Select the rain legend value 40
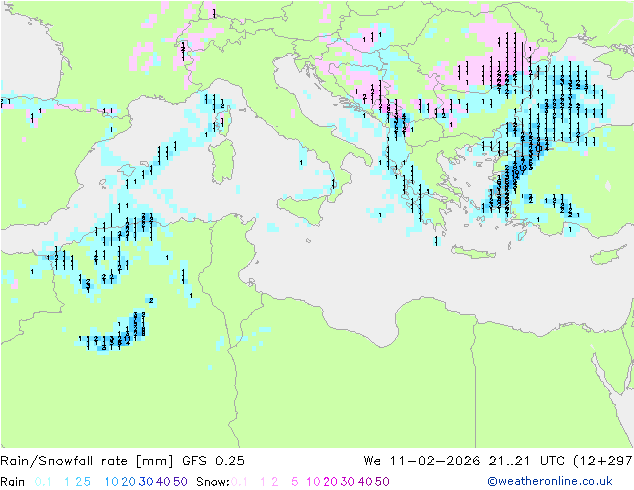The height and width of the screenshot is (490, 634). click(163, 482)
